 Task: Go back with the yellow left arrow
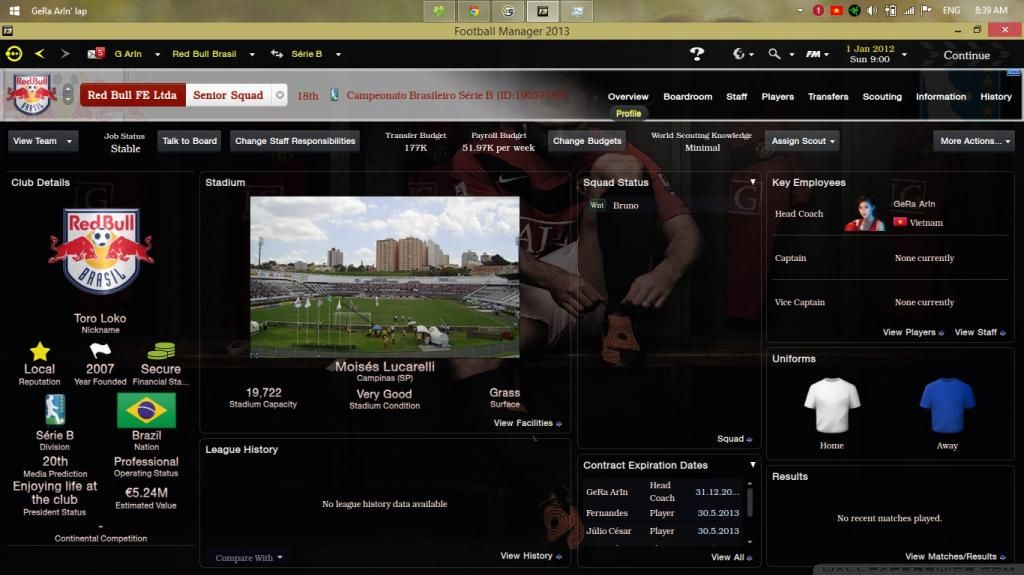[x=39, y=54]
